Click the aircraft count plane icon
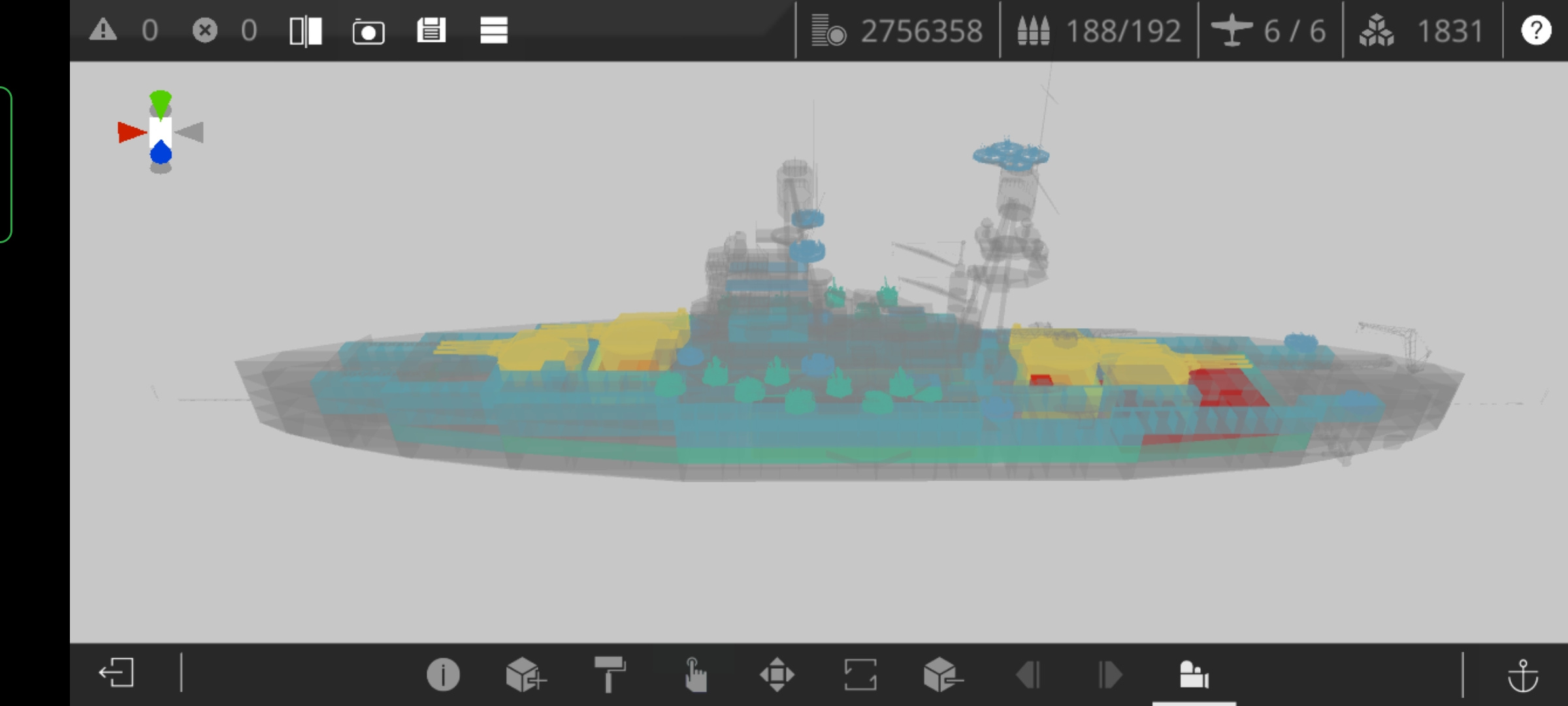 [x=1232, y=31]
